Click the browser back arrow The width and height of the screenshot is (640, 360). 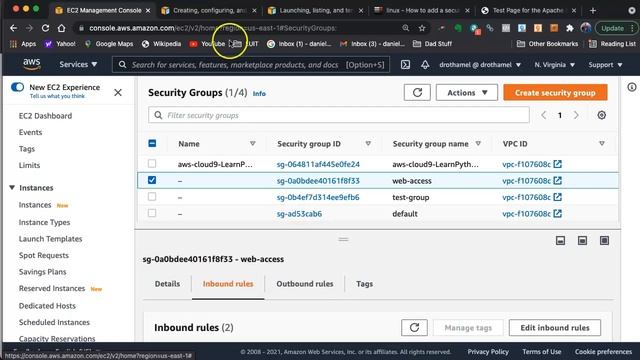click(13, 28)
